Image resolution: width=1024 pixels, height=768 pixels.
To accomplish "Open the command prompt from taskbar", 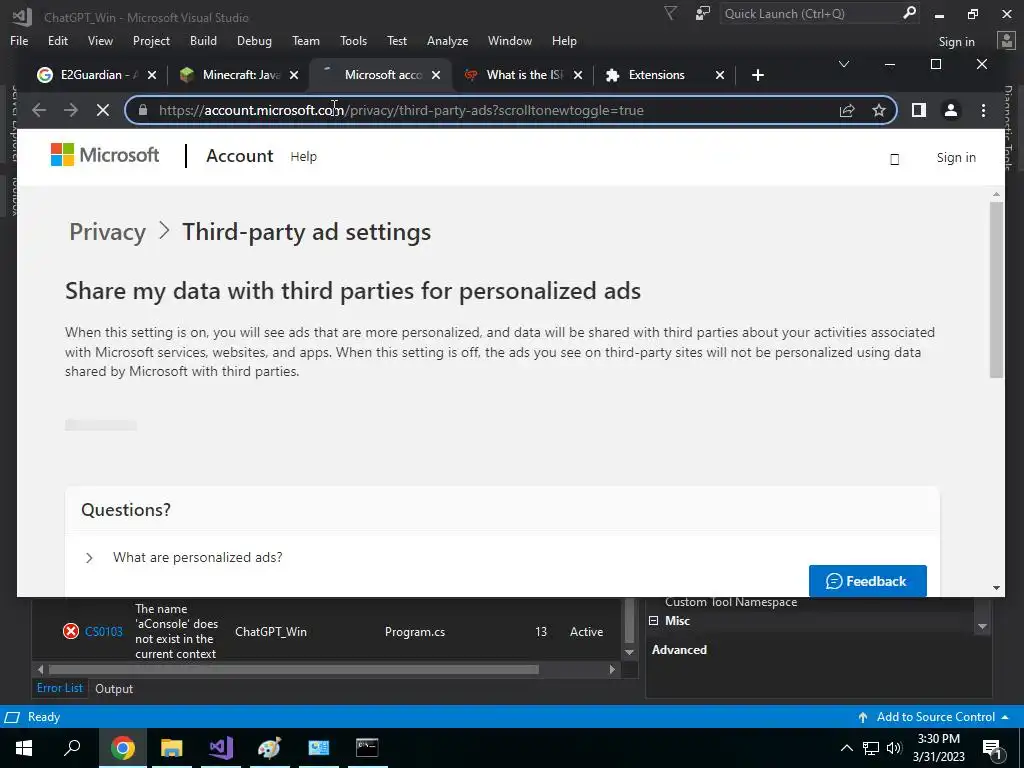I will coord(367,748).
